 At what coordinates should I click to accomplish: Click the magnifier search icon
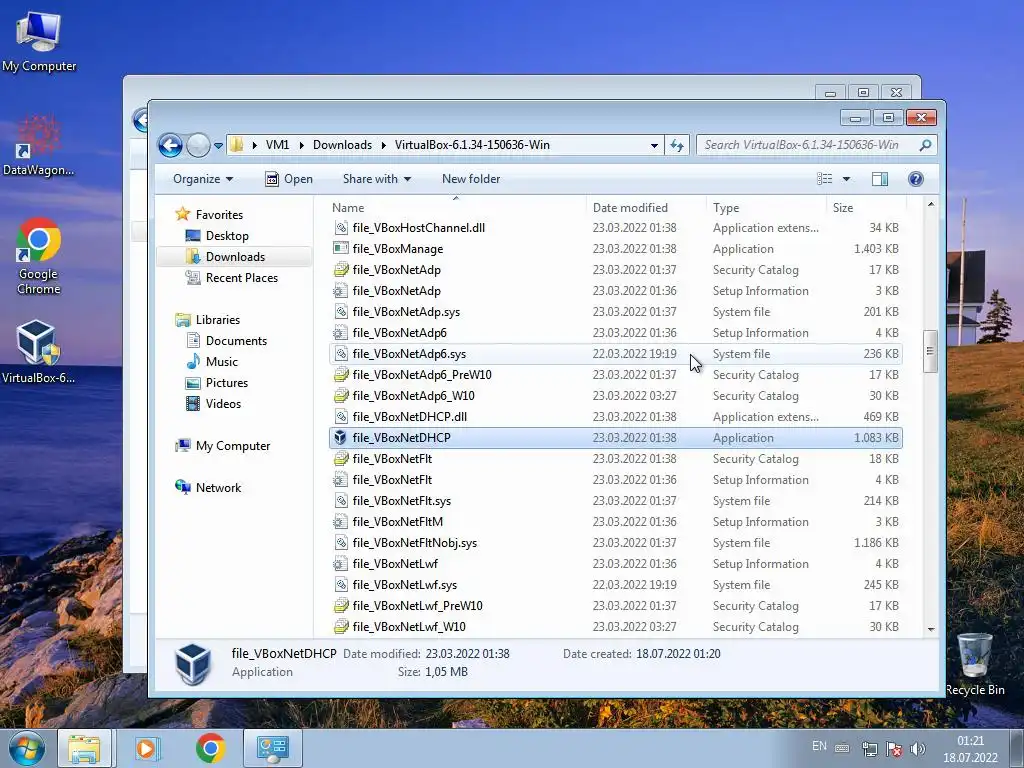pos(925,145)
